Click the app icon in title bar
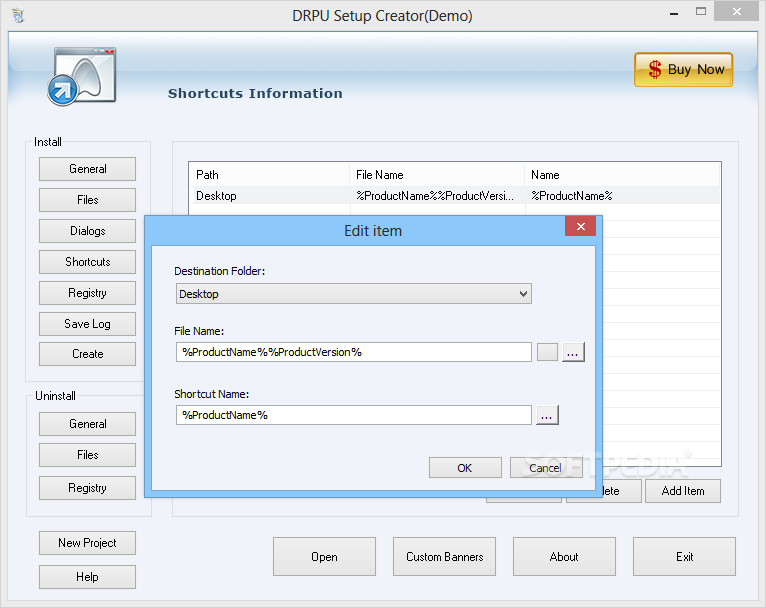 coord(19,16)
